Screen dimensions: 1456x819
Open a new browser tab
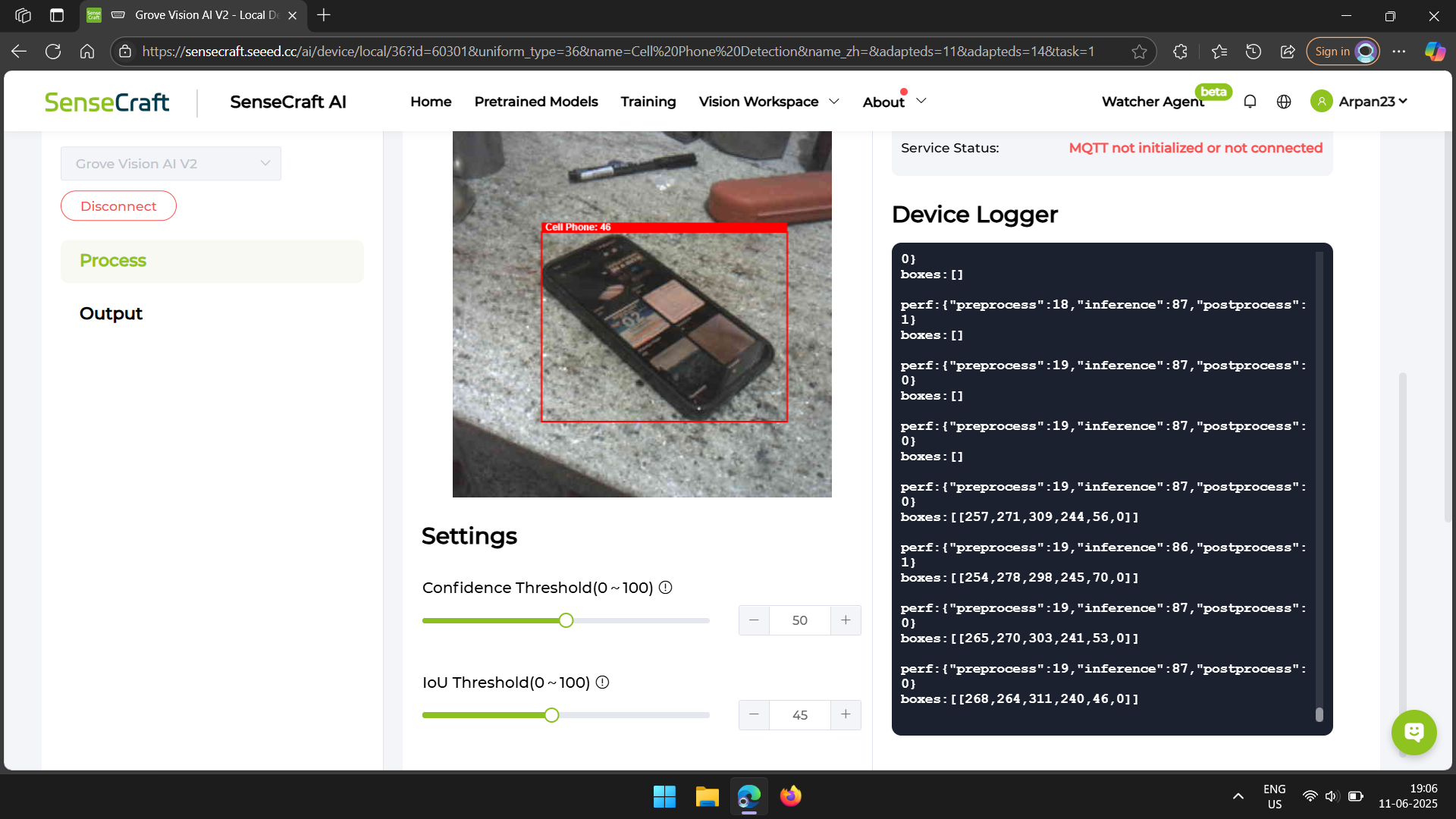(324, 15)
